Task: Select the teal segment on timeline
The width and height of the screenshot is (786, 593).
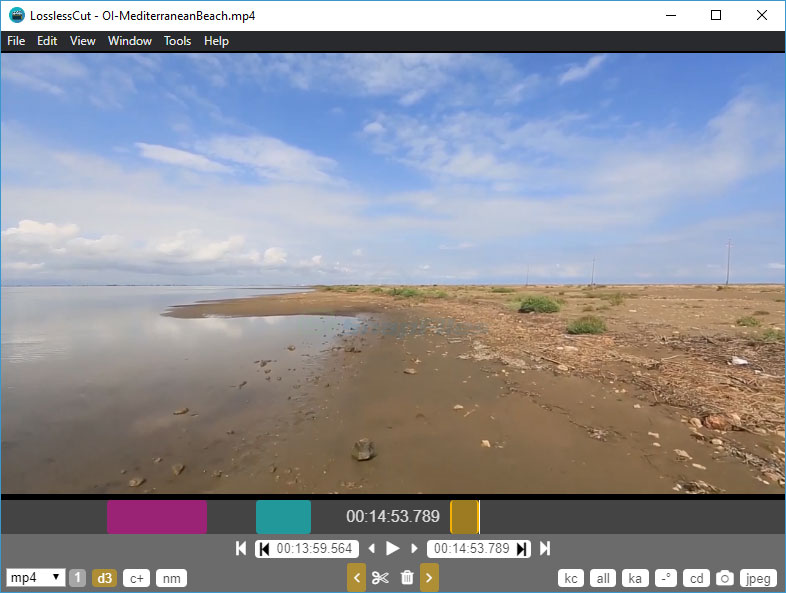Action: tap(283, 517)
